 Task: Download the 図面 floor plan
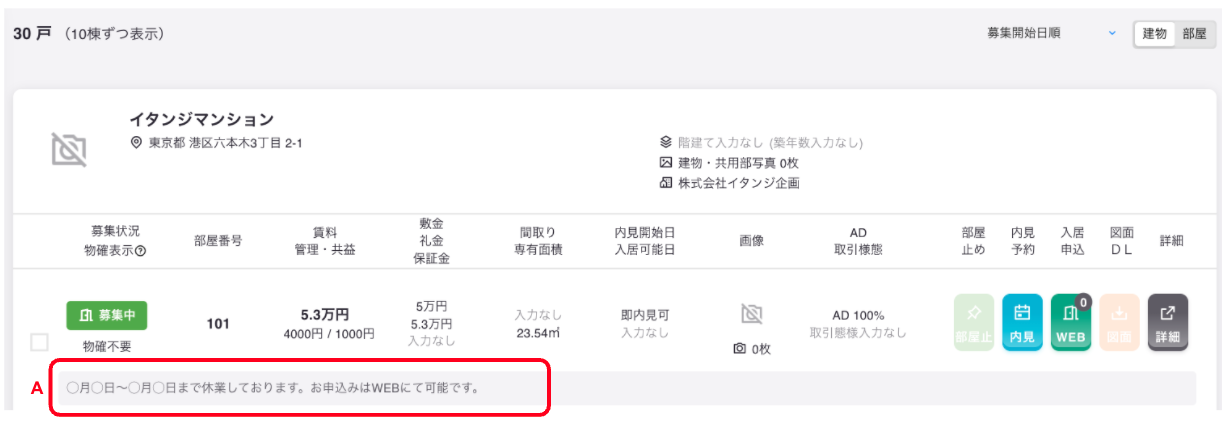1119,322
